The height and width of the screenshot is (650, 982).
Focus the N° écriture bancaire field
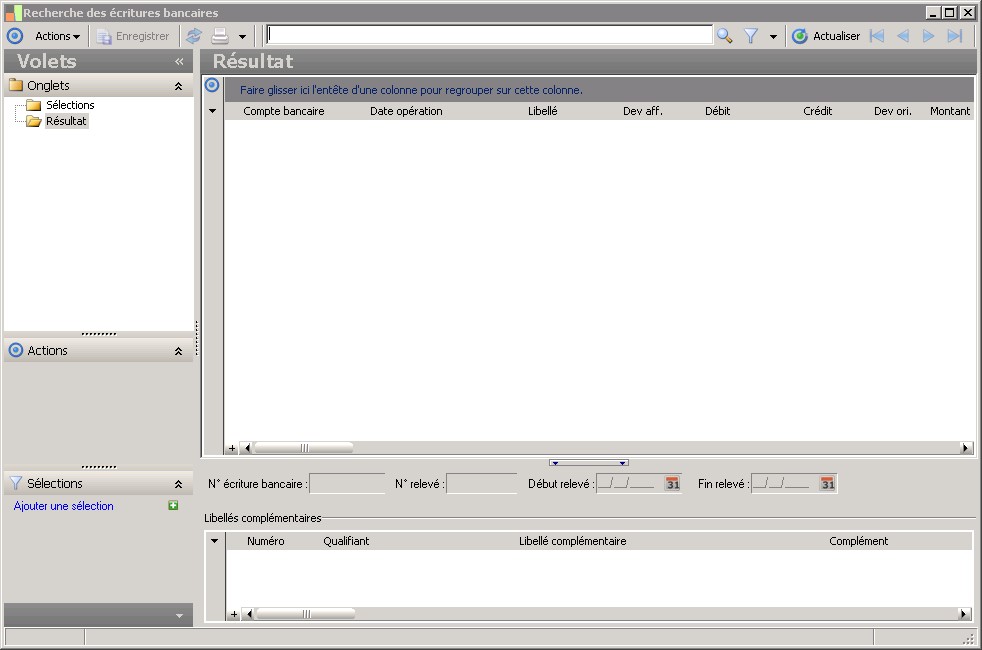tap(347, 483)
